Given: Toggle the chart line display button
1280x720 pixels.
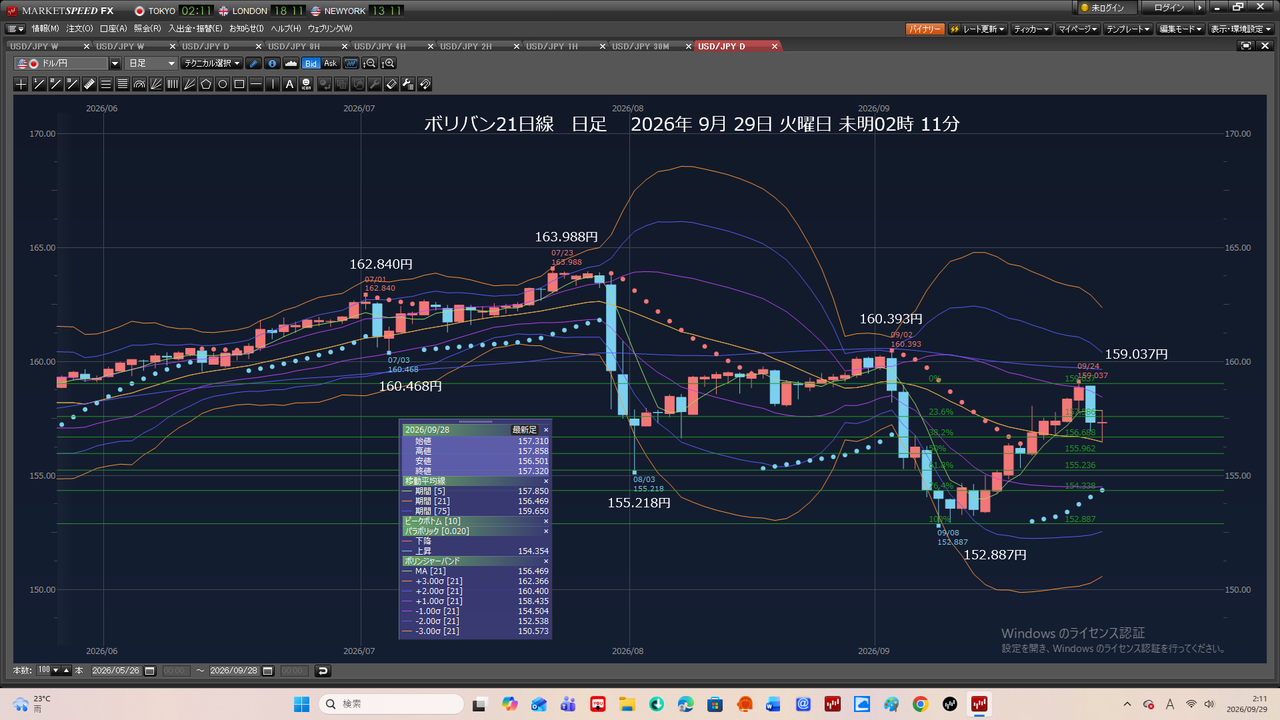Looking at the screenshot, I should pyautogui.click(x=350, y=63).
